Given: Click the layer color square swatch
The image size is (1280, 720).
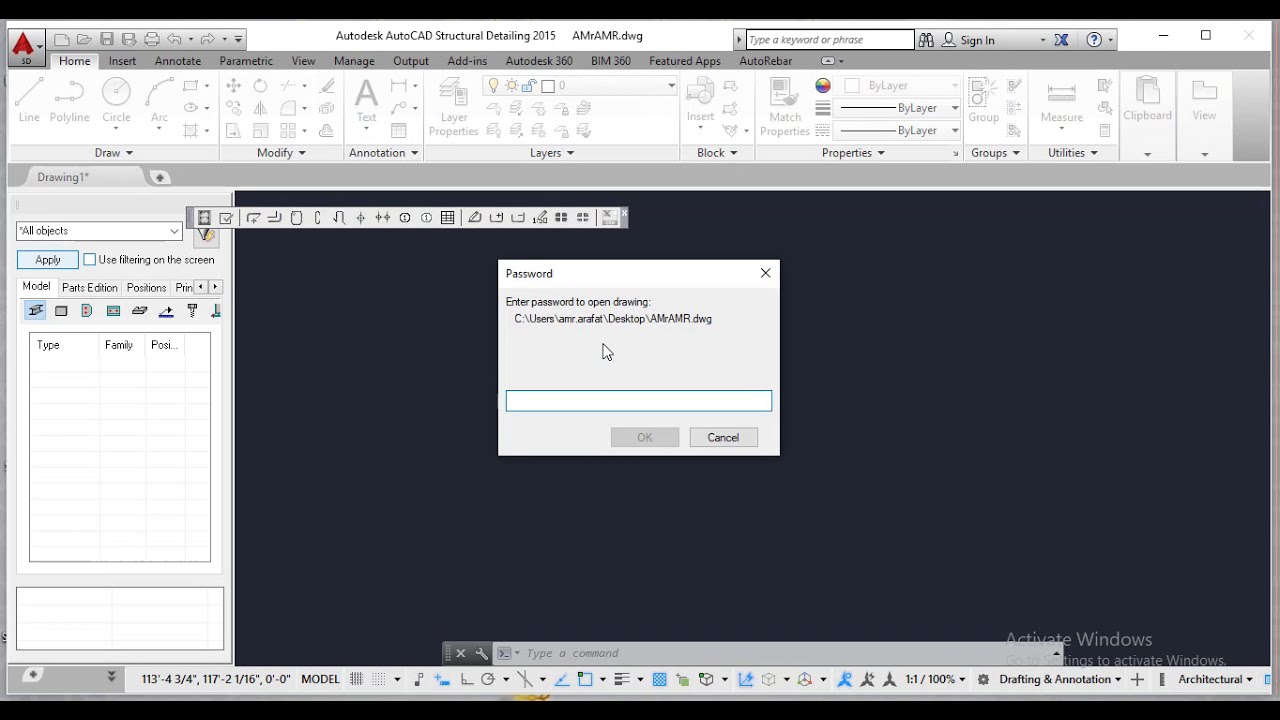Looking at the screenshot, I should pyautogui.click(x=548, y=86).
